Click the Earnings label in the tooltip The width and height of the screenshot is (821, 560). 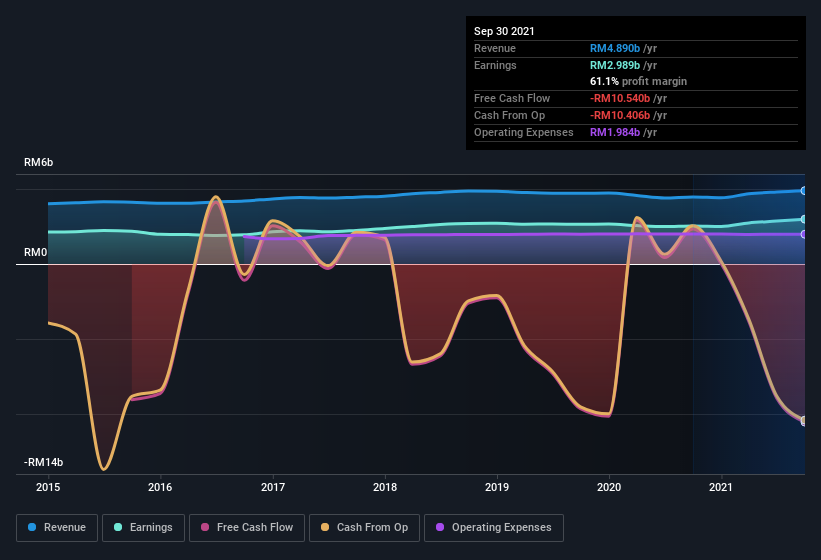pyautogui.click(x=495, y=65)
